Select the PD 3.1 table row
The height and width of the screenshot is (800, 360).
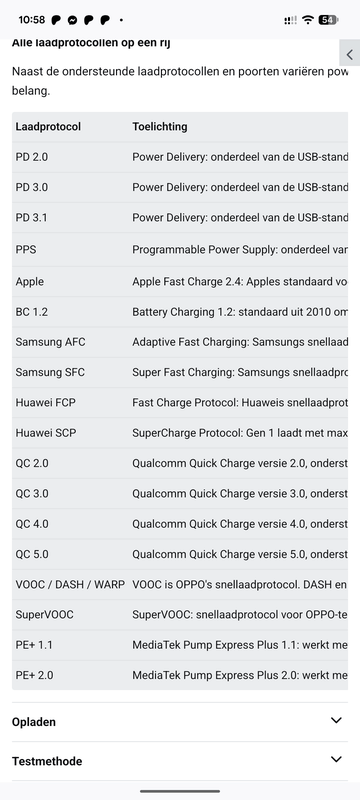pyautogui.click(x=180, y=217)
